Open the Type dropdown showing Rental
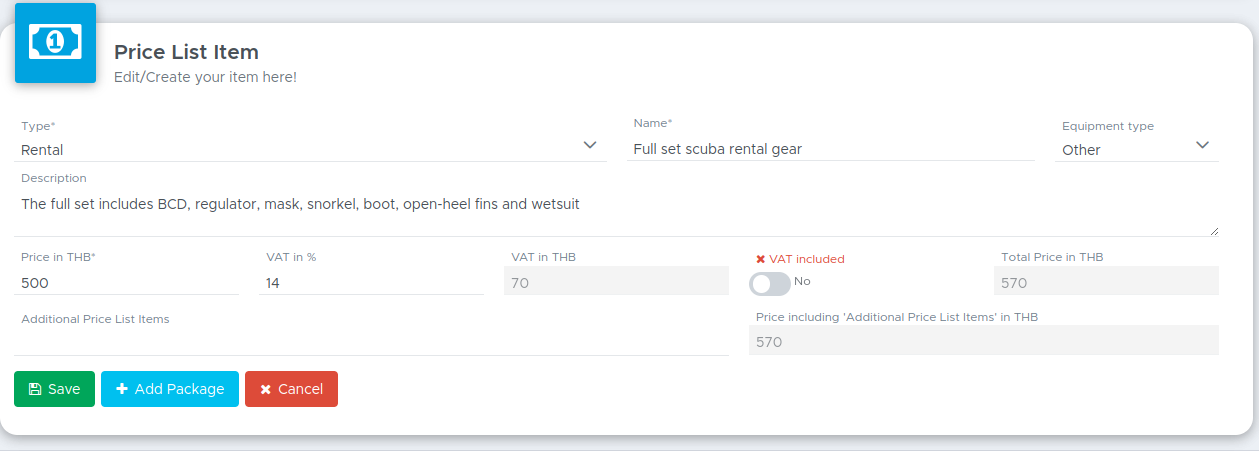The image size is (1259, 452). 310,149
